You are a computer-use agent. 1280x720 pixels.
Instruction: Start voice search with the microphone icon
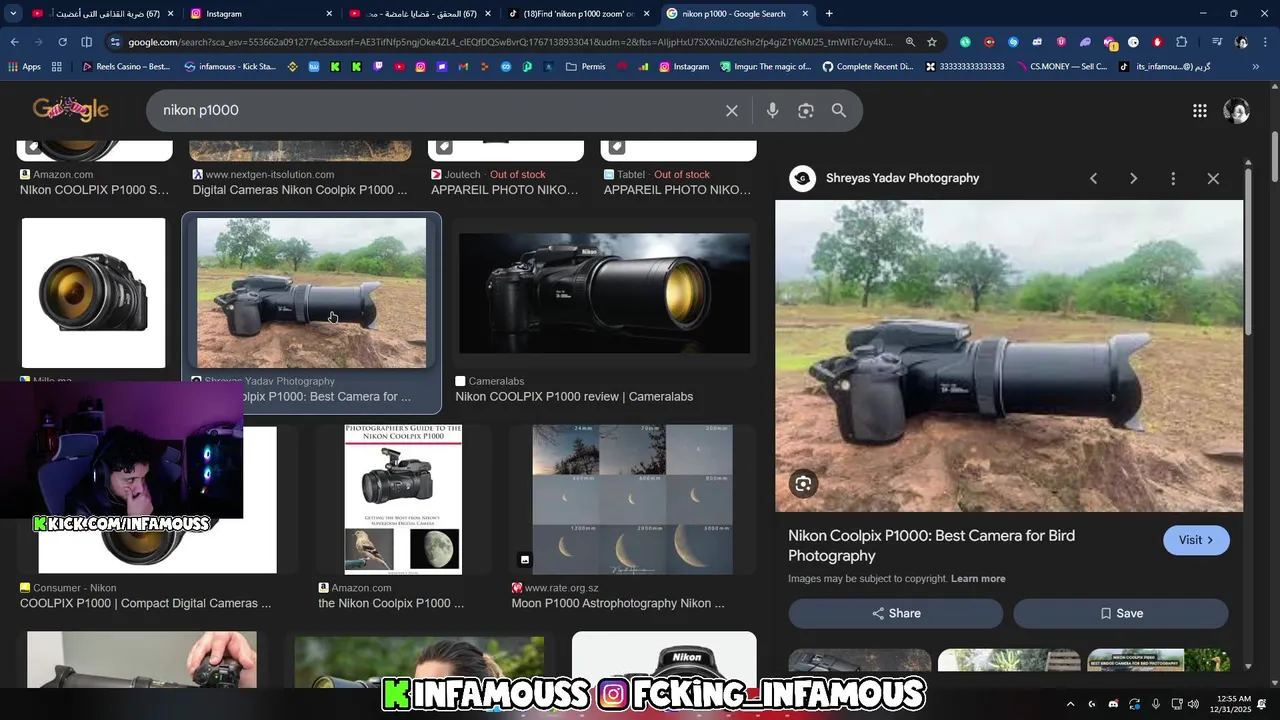[772, 111]
